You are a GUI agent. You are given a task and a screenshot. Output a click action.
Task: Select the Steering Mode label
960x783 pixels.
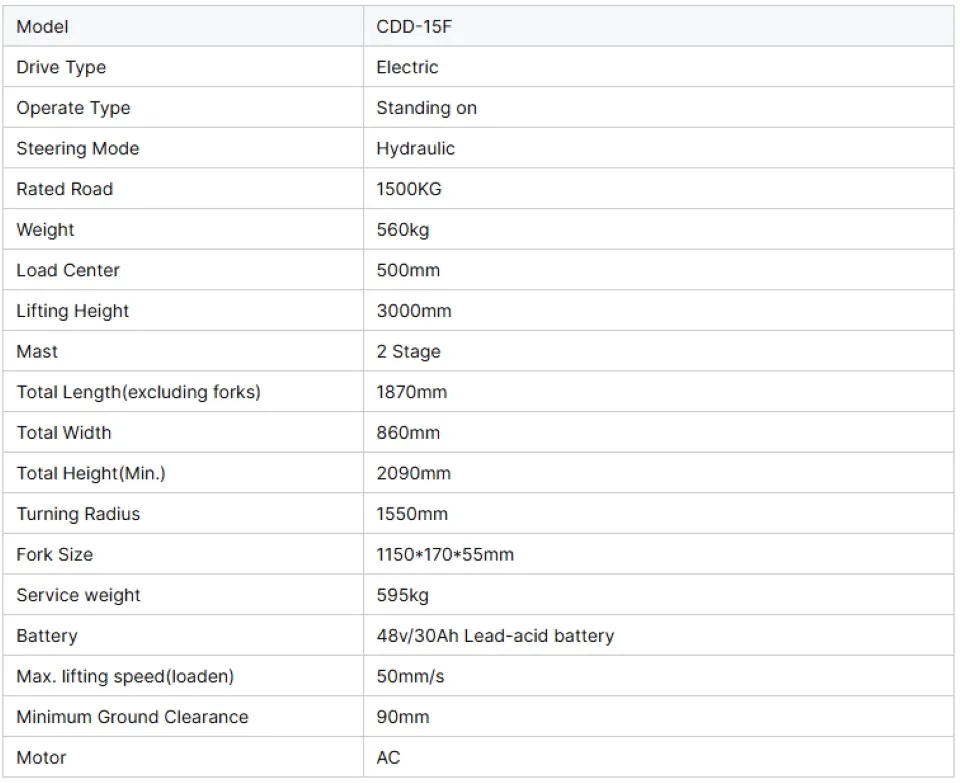point(78,148)
